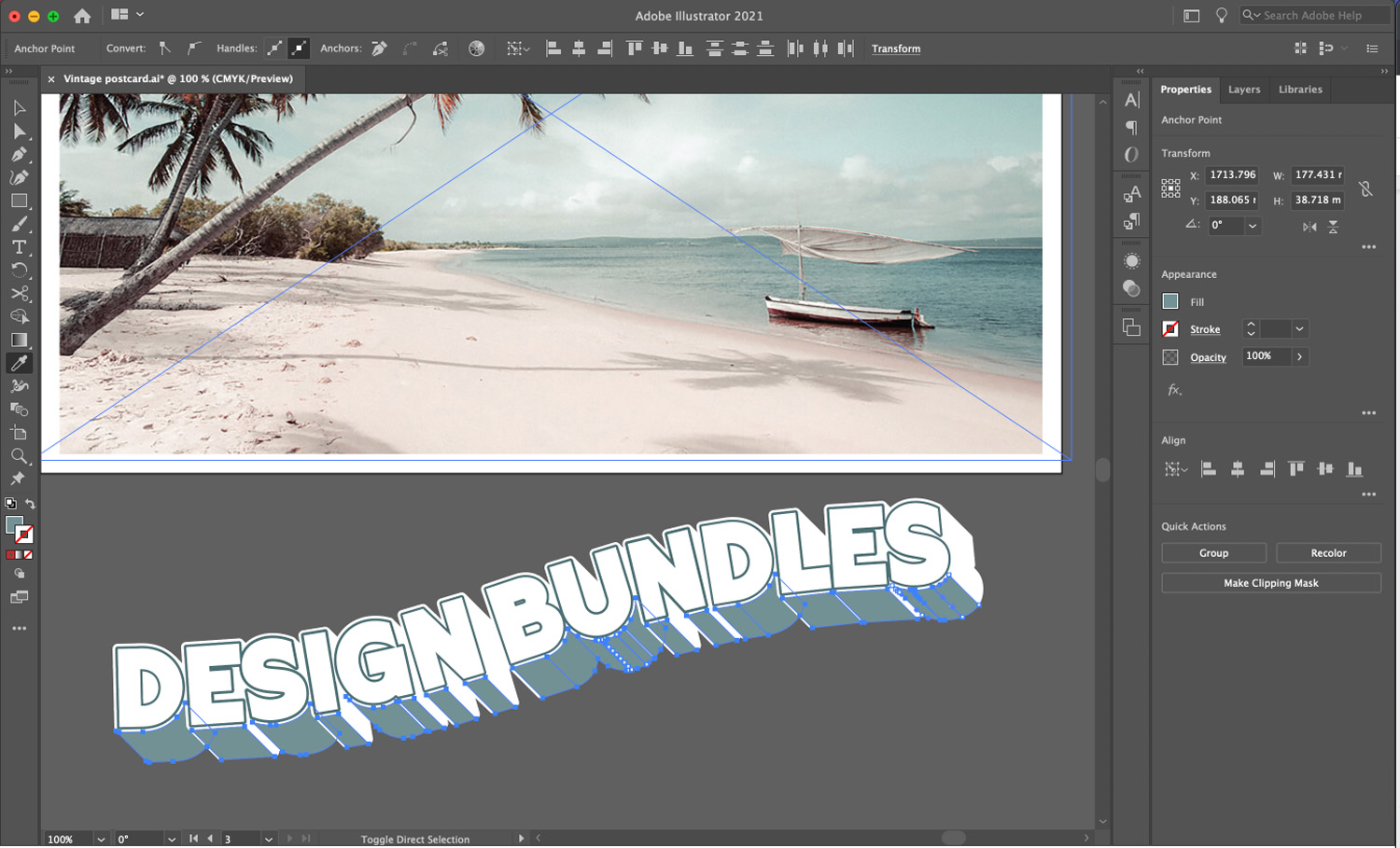
Task: Select the Eyedropper tool
Action: click(19, 363)
